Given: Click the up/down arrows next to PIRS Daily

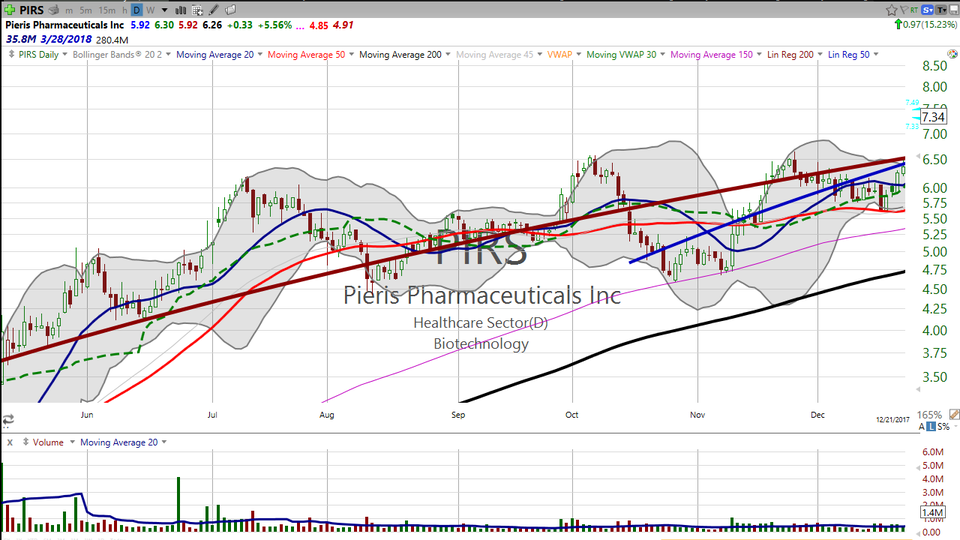Looking at the screenshot, I should 11,54.
